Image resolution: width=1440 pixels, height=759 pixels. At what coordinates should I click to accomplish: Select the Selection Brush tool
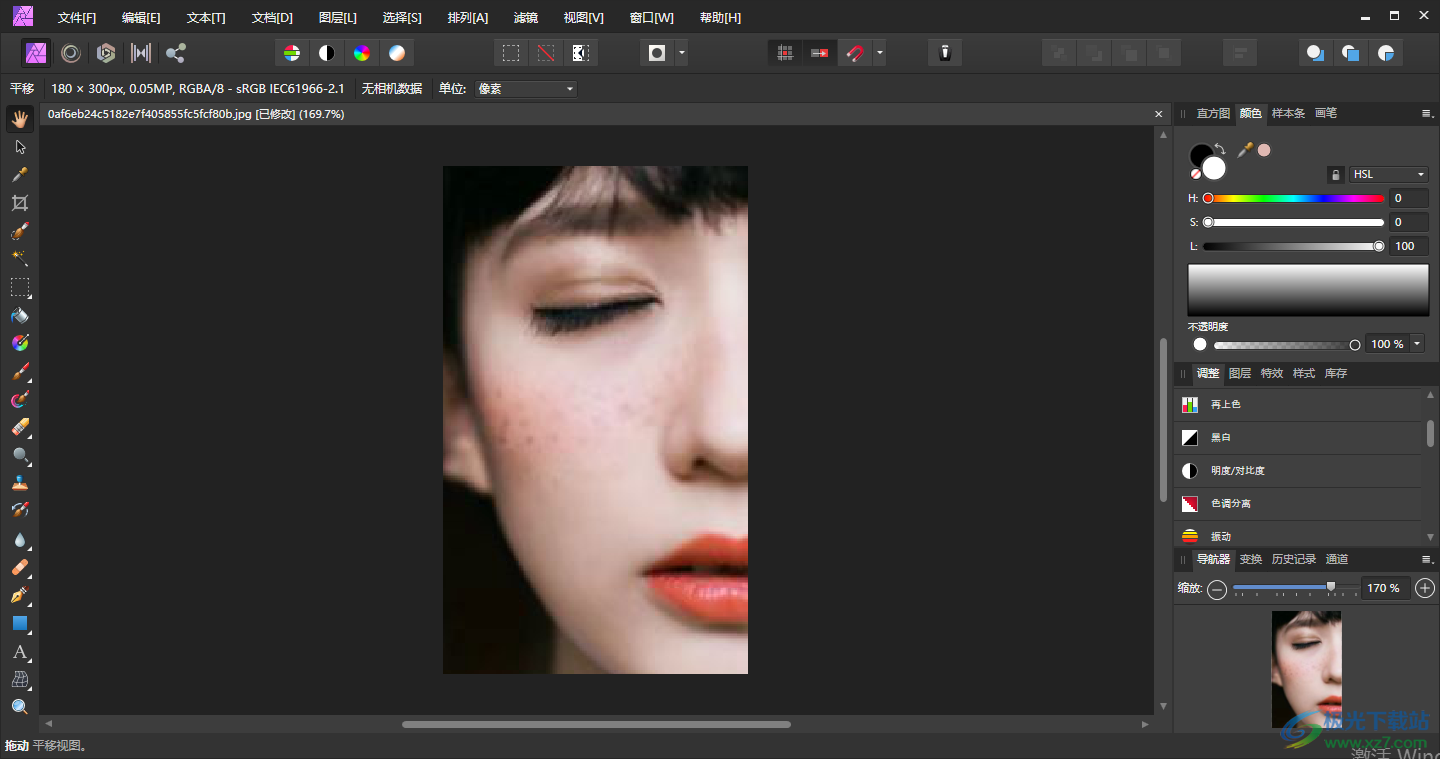point(20,231)
